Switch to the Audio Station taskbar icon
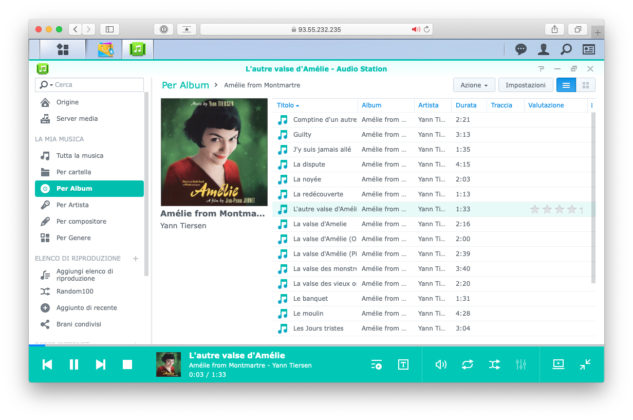The height and width of the screenshot is (420, 633). [x=137, y=49]
